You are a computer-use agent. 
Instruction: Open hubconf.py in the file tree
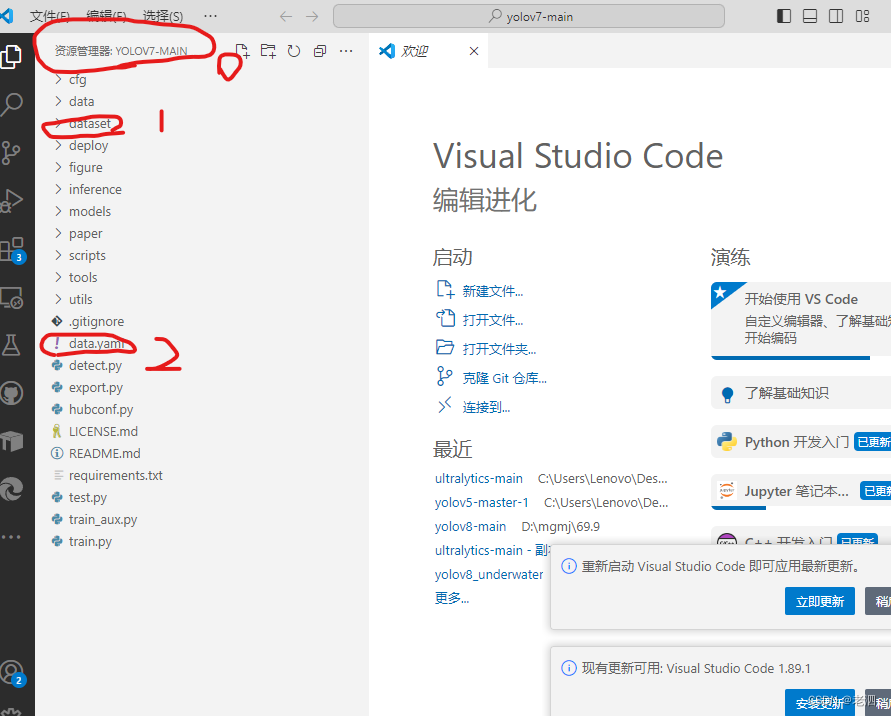click(x=202, y=409)
